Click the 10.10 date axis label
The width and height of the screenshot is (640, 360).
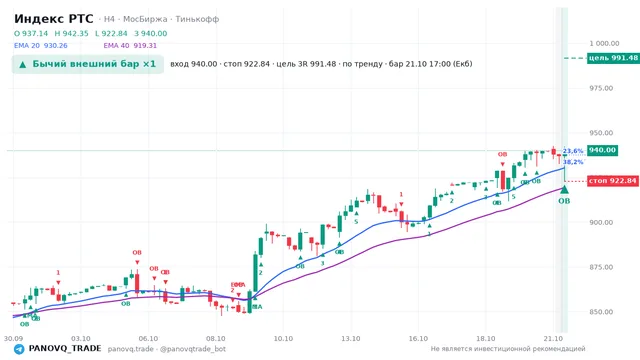click(283, 338)
